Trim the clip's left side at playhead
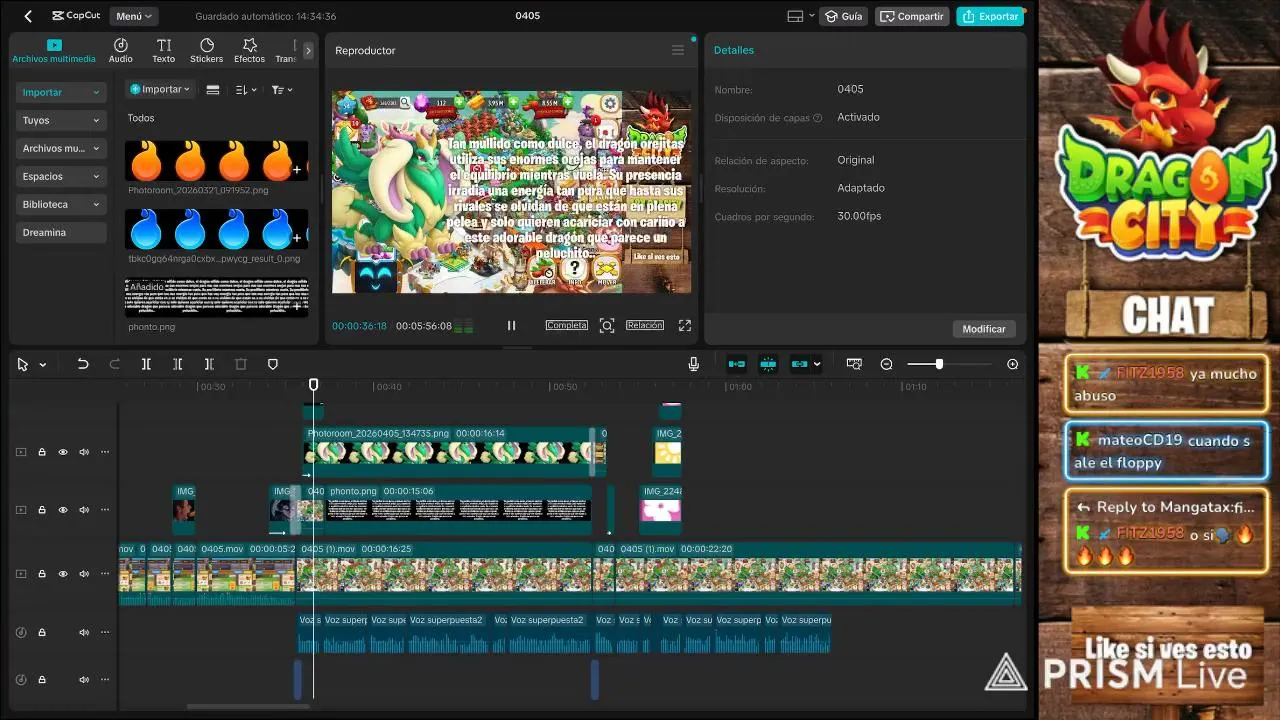This screenshot has width=1280, height=720. point(177,365)
